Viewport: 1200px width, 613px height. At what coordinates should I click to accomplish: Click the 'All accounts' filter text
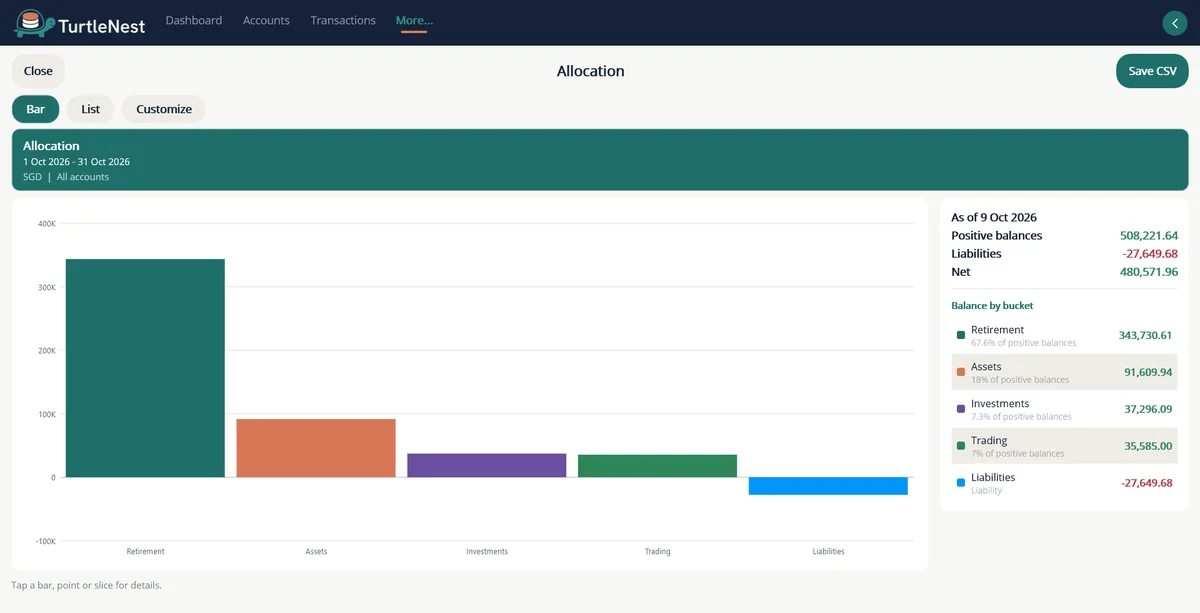tap(83, 177)
